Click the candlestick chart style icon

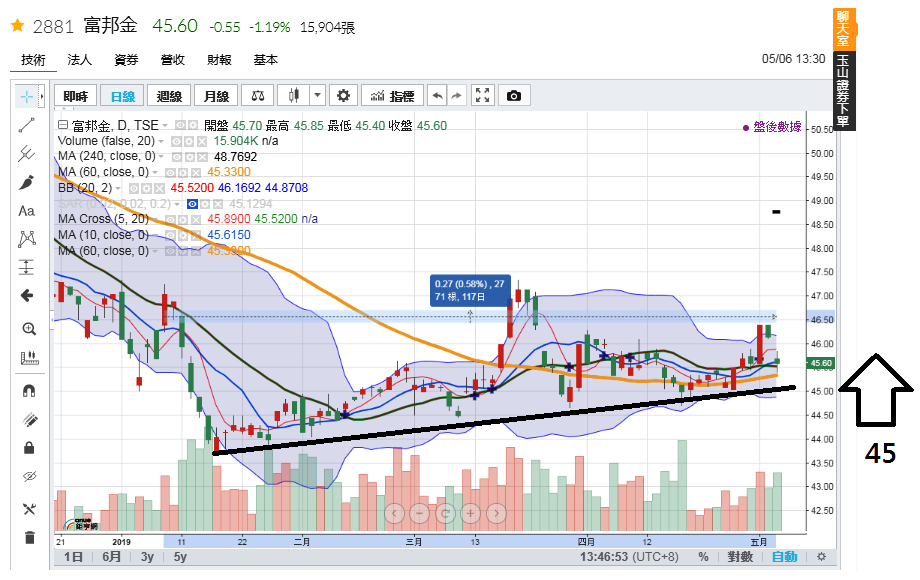[293, 96]
